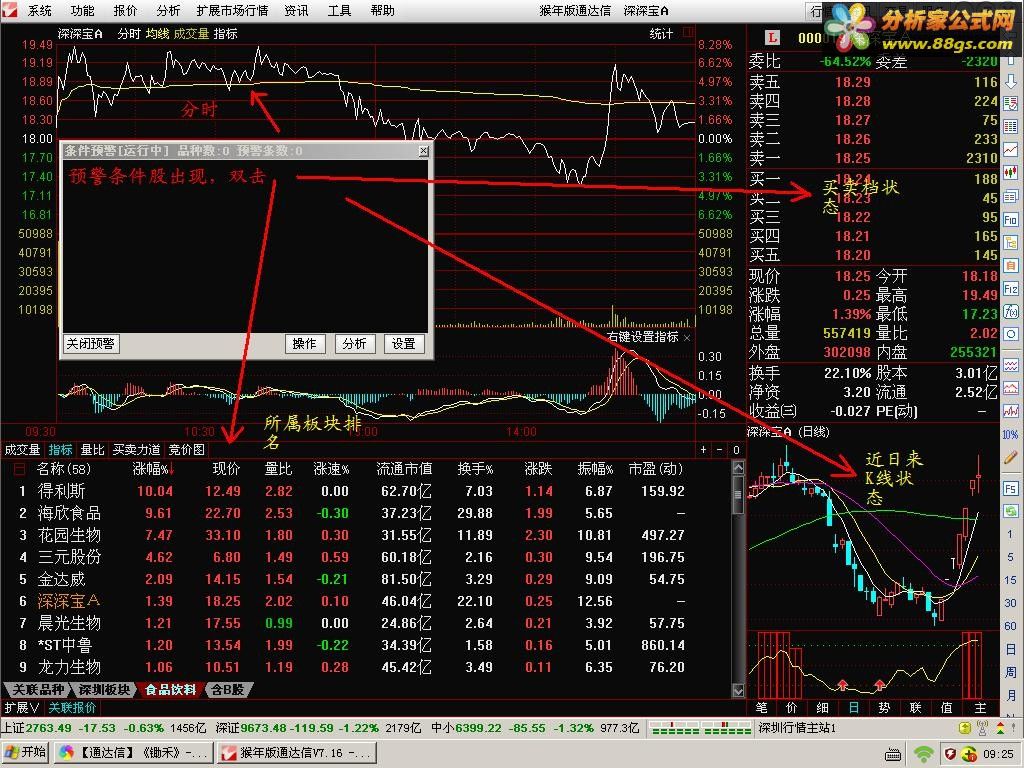
Task: Click the 关闭预警 button
Action: 91,344
